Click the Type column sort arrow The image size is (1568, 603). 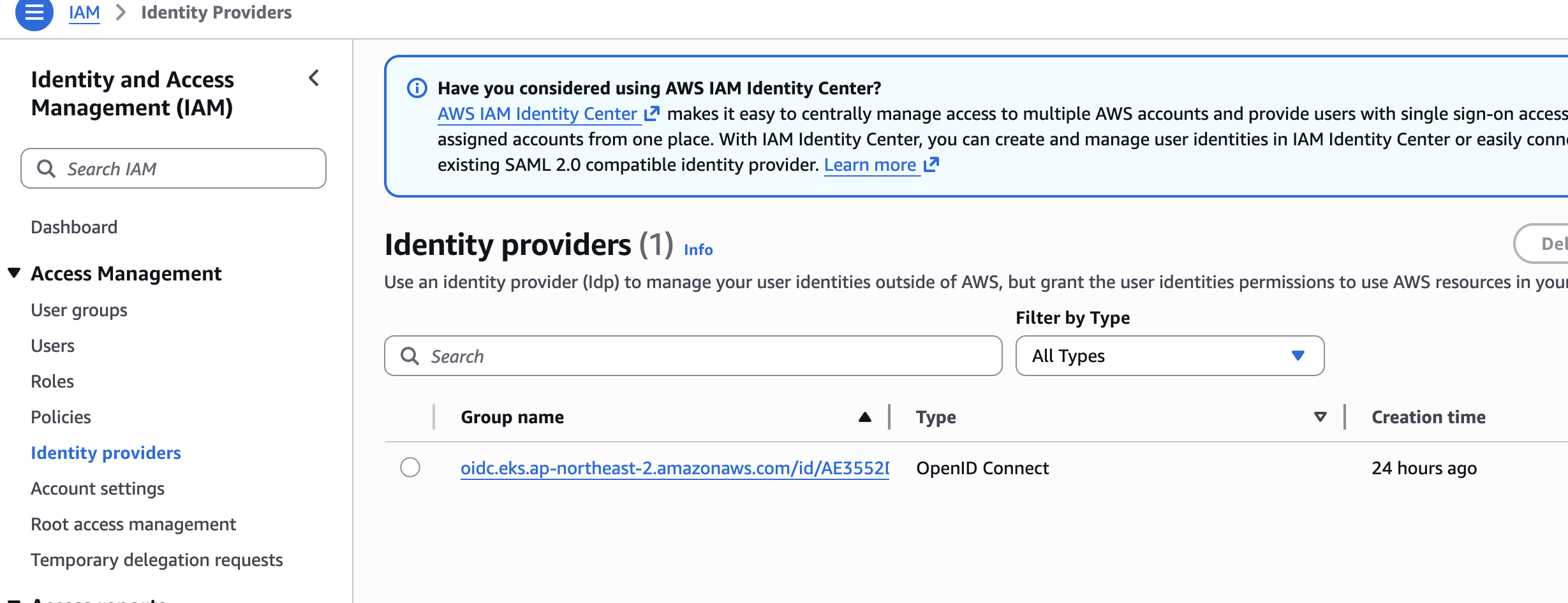pos(1320,417)
